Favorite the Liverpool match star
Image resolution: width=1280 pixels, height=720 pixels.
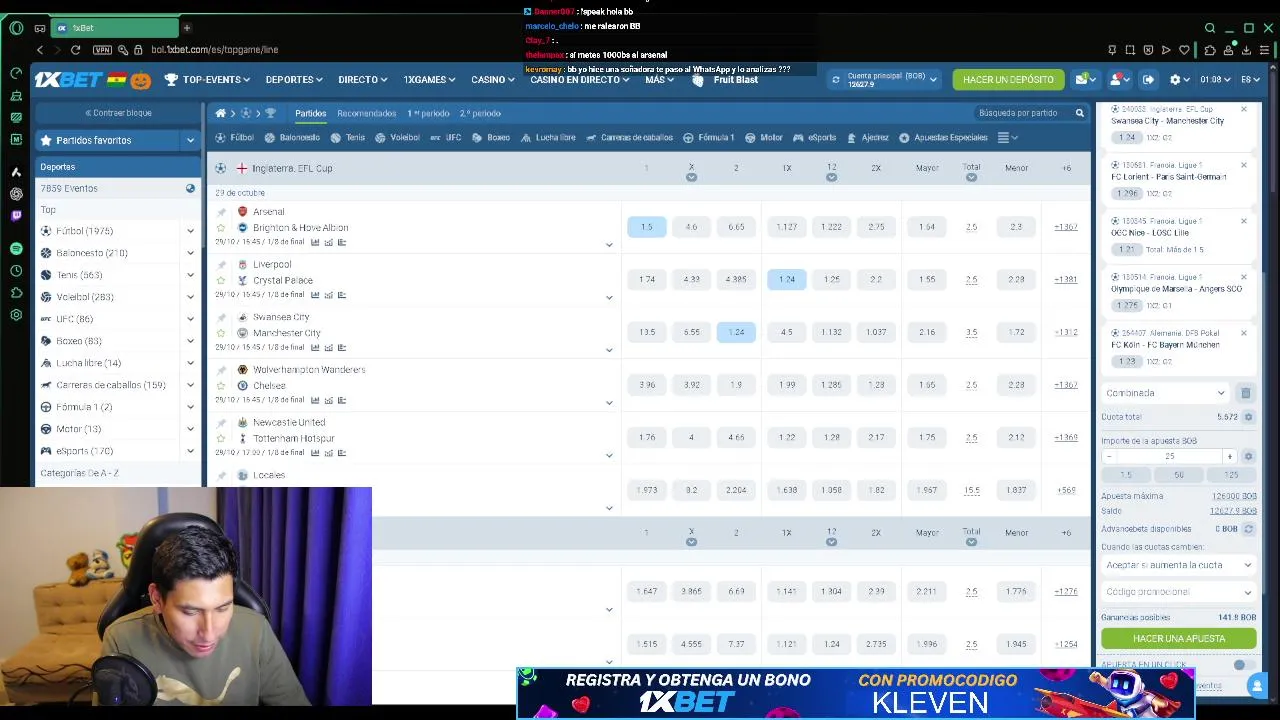[221, 280]
